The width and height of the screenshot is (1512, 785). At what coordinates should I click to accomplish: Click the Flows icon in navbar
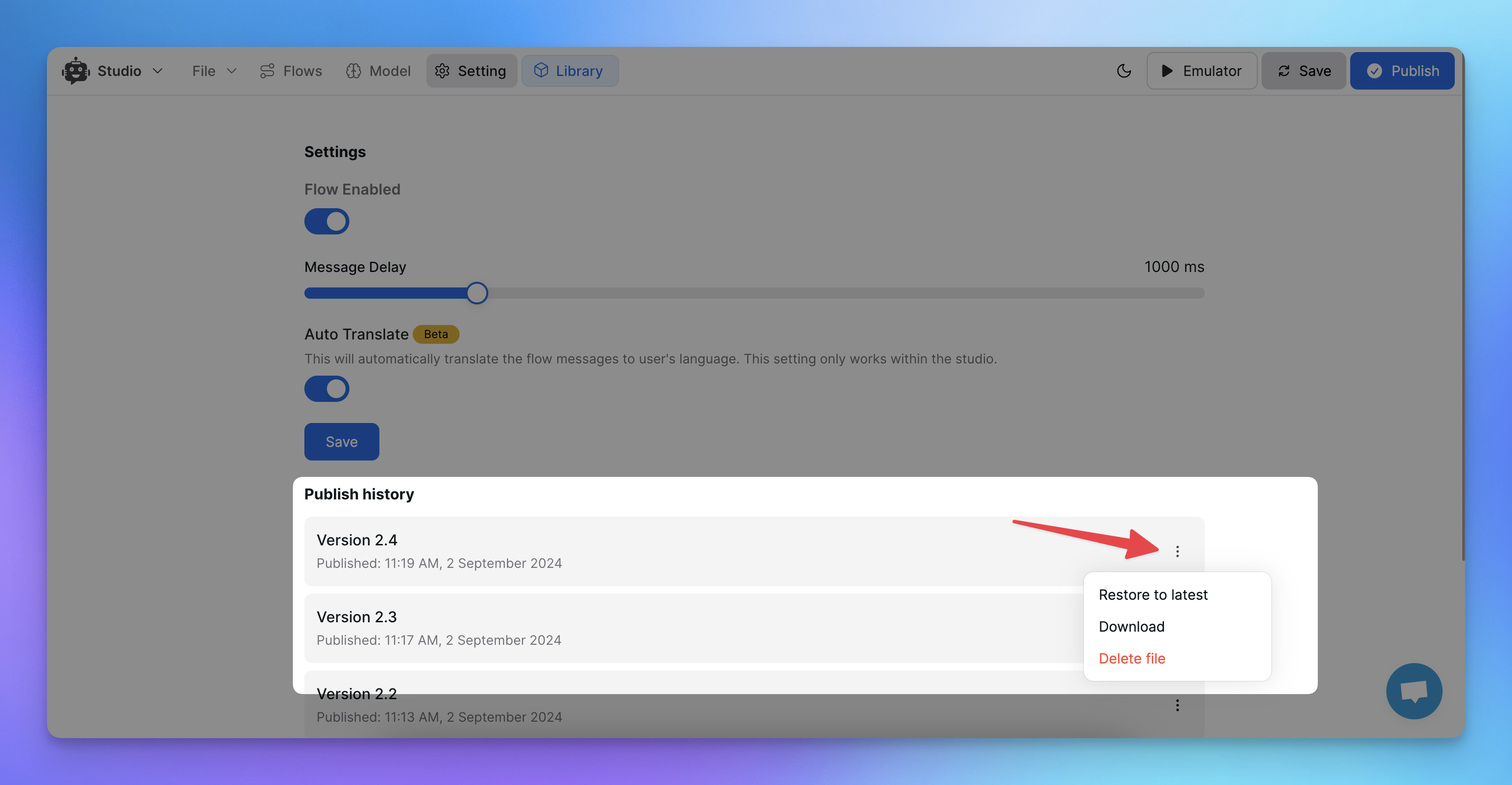[267, 71]
